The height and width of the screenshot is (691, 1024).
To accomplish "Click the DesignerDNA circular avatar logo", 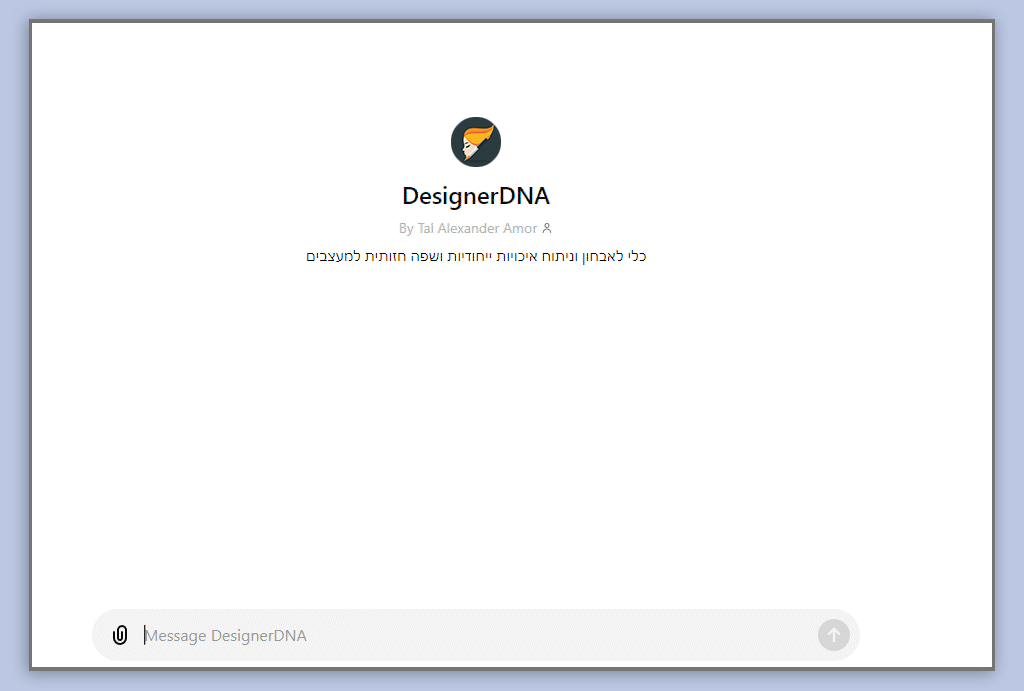I will point(475,142).
